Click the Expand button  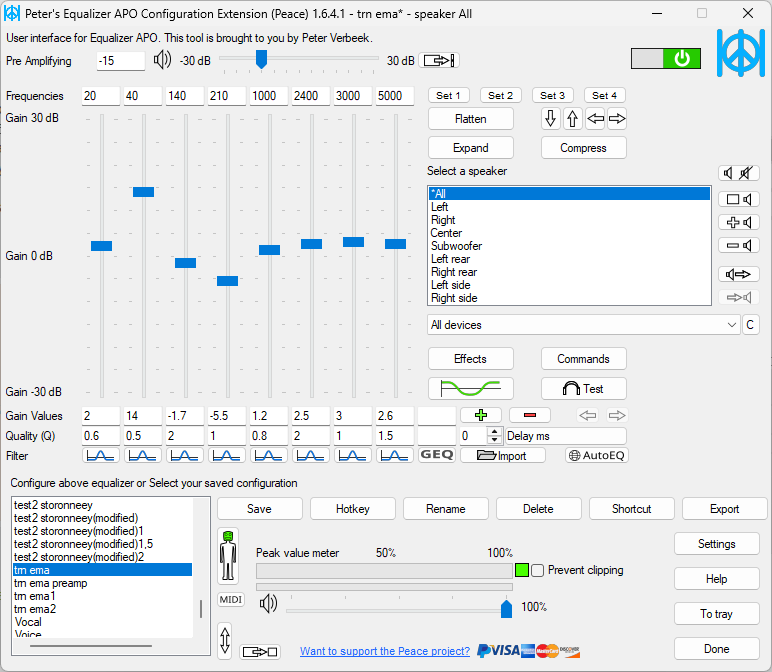click(471, 148)
